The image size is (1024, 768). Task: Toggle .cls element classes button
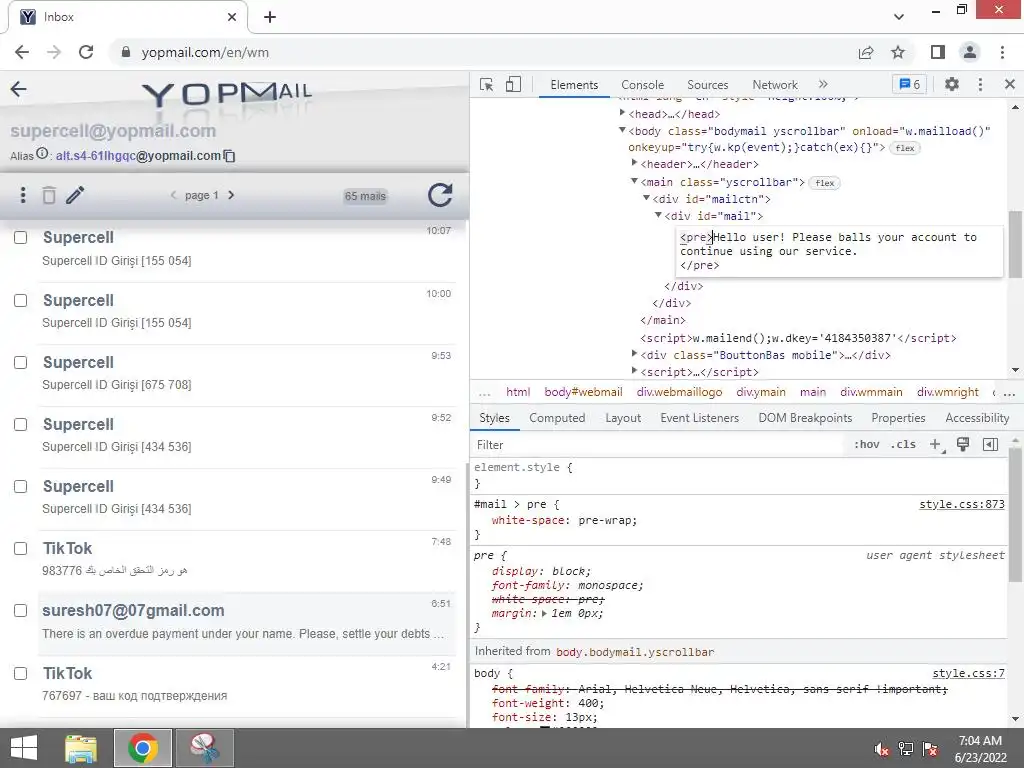(903, 445)
